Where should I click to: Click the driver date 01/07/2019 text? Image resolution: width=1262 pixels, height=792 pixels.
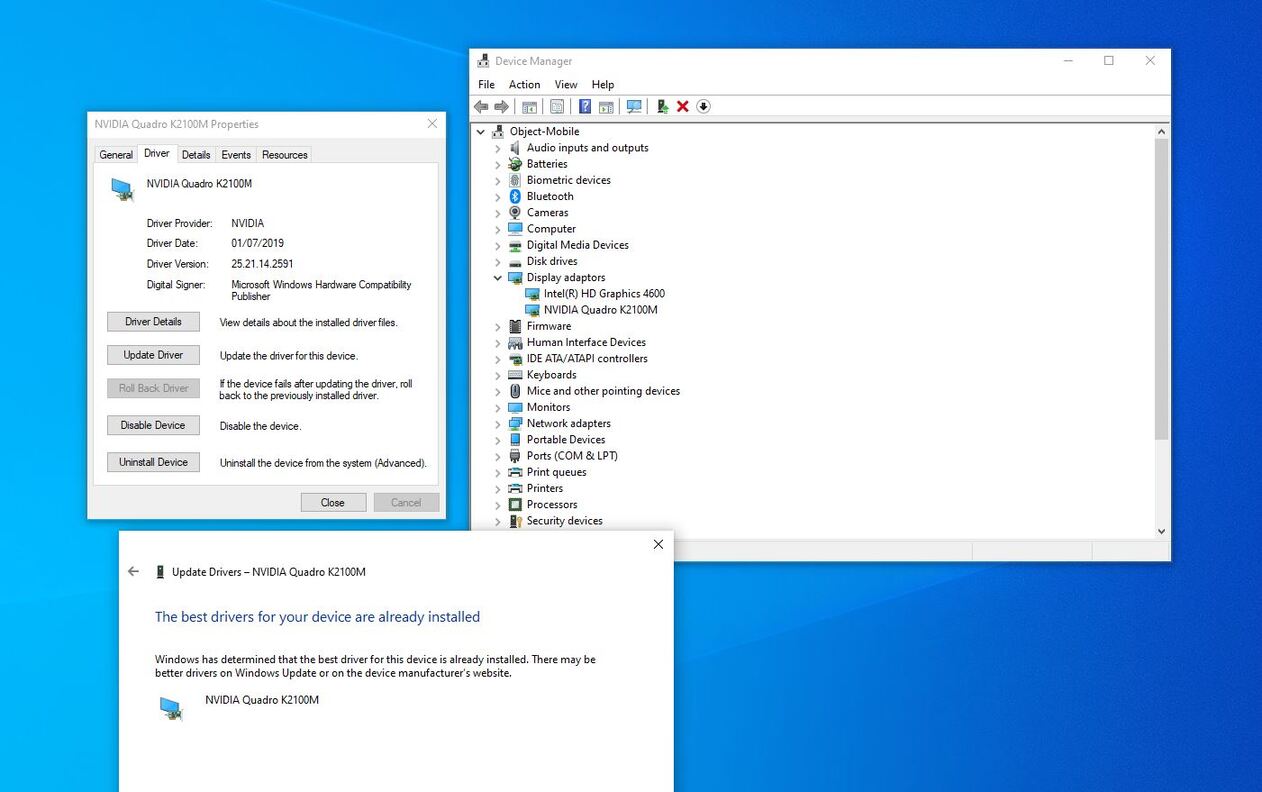click(257, 243)
